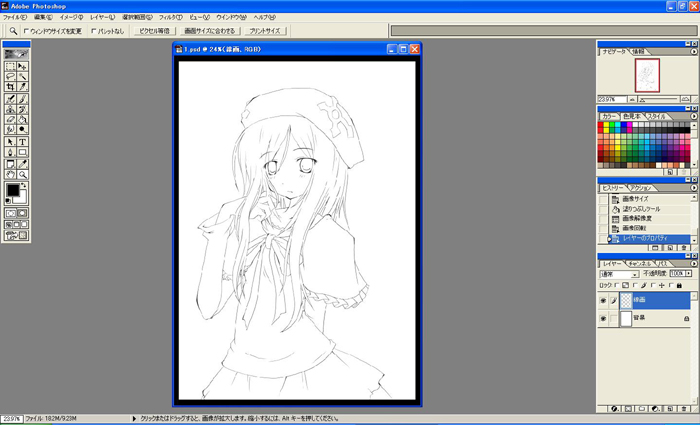This screenshot has height=425, width=700.
Task: Select the Hand tool
Action: [x=10, y=175]
